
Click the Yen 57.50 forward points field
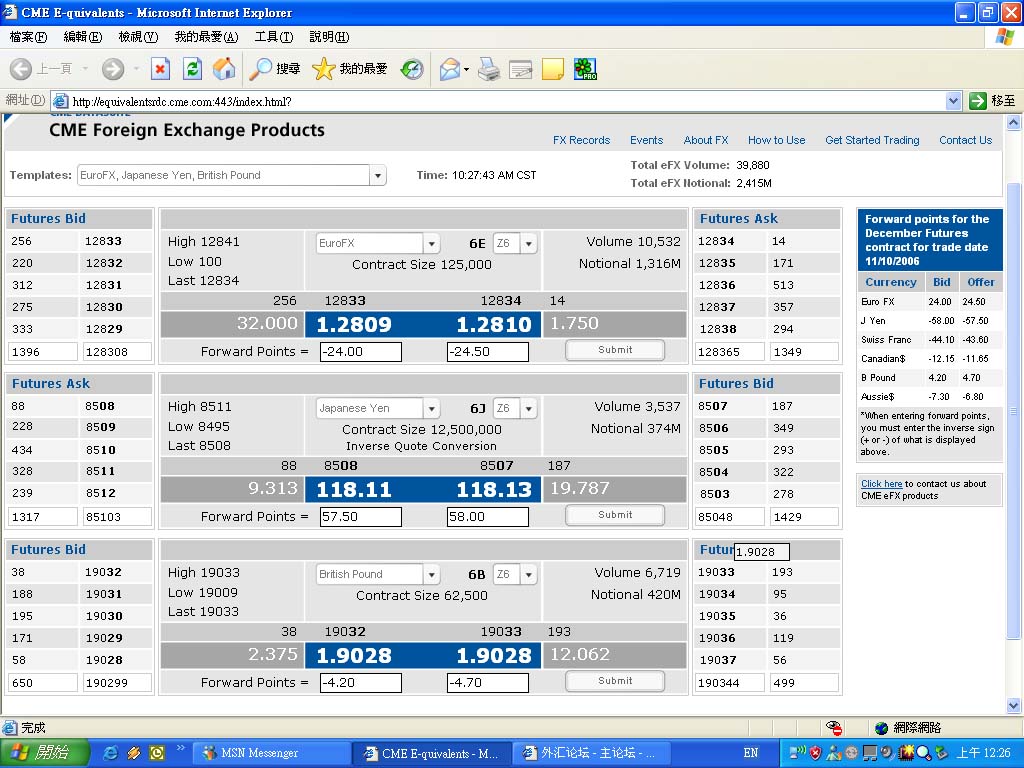click(361, 517)
